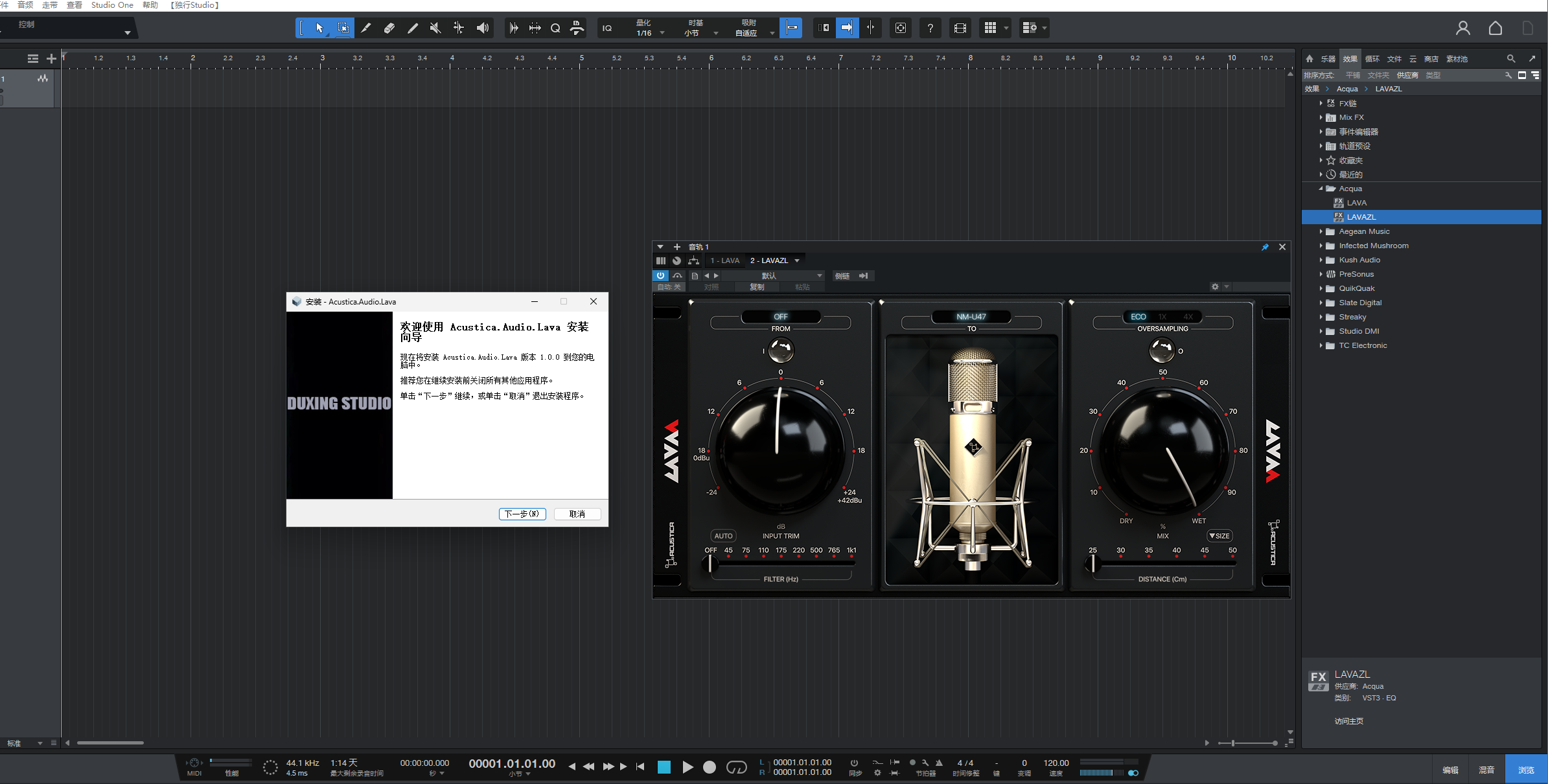This screenshot has width=1548, height=784.
Task: Open the 2 - LAVAZL tab dropdown arrow
Action: (797, 260)
